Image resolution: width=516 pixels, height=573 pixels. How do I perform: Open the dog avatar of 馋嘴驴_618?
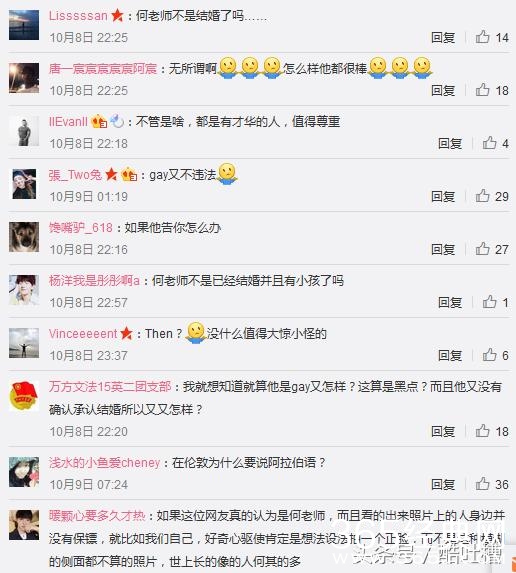pos(24,237)
